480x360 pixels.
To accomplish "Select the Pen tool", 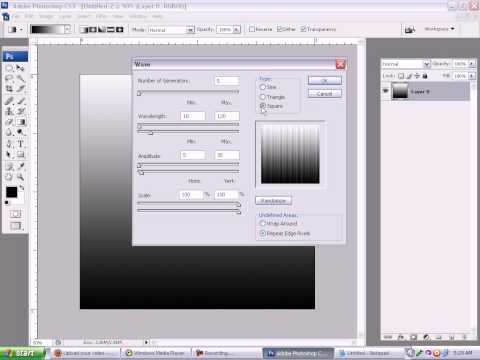I will coord(9,144).
